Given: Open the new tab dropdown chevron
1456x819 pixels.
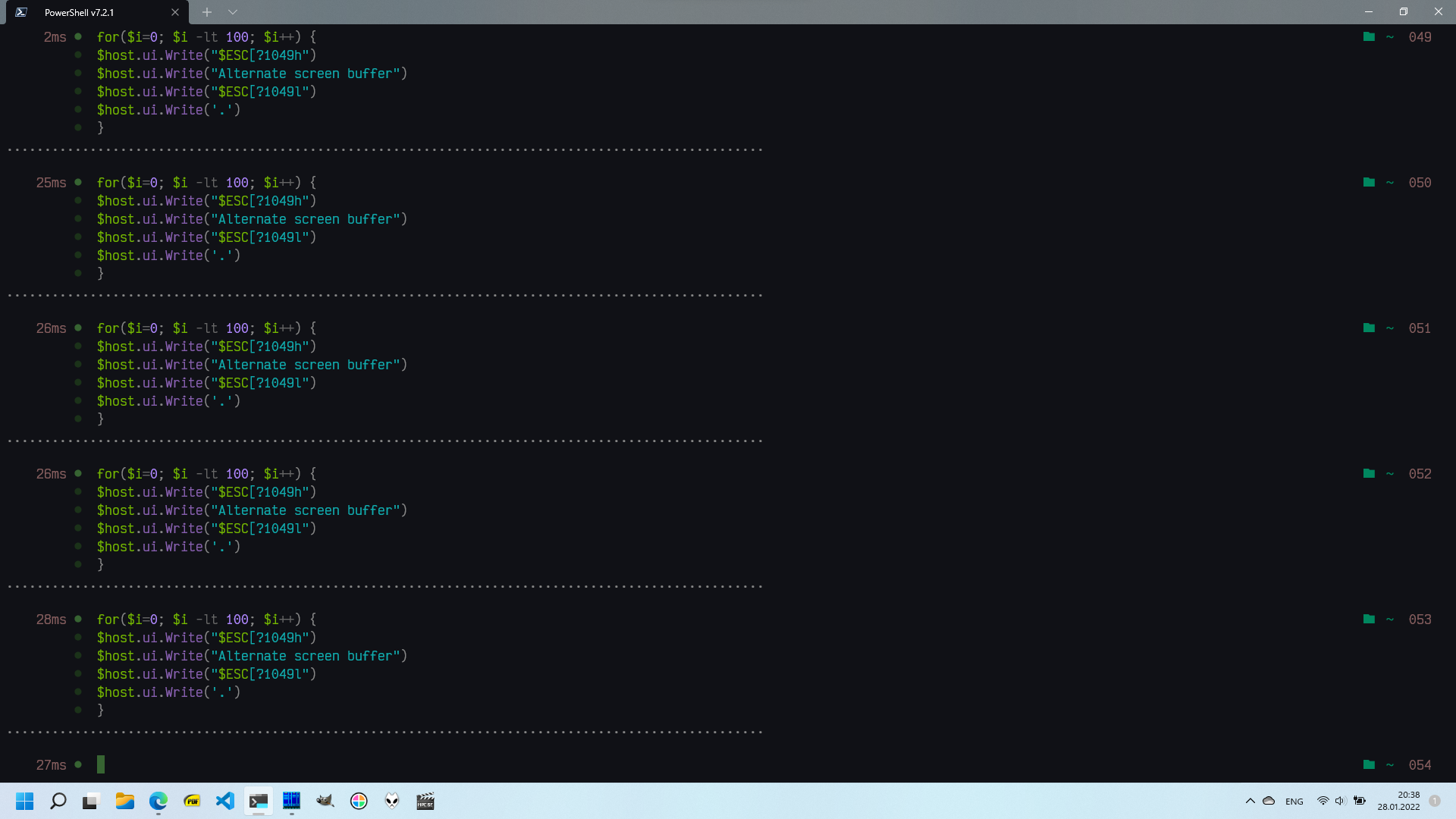Looking at the screenshot, I should (x=233, y=12).
